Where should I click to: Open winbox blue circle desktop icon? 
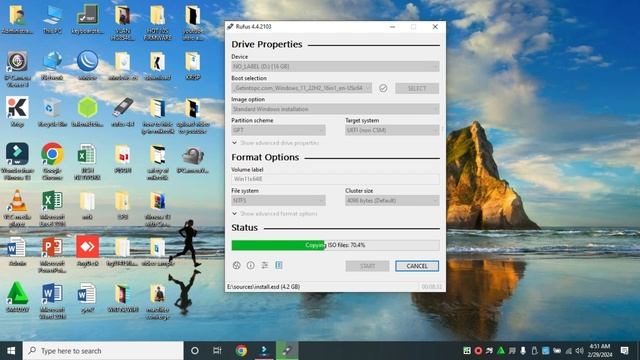point(87,65)
